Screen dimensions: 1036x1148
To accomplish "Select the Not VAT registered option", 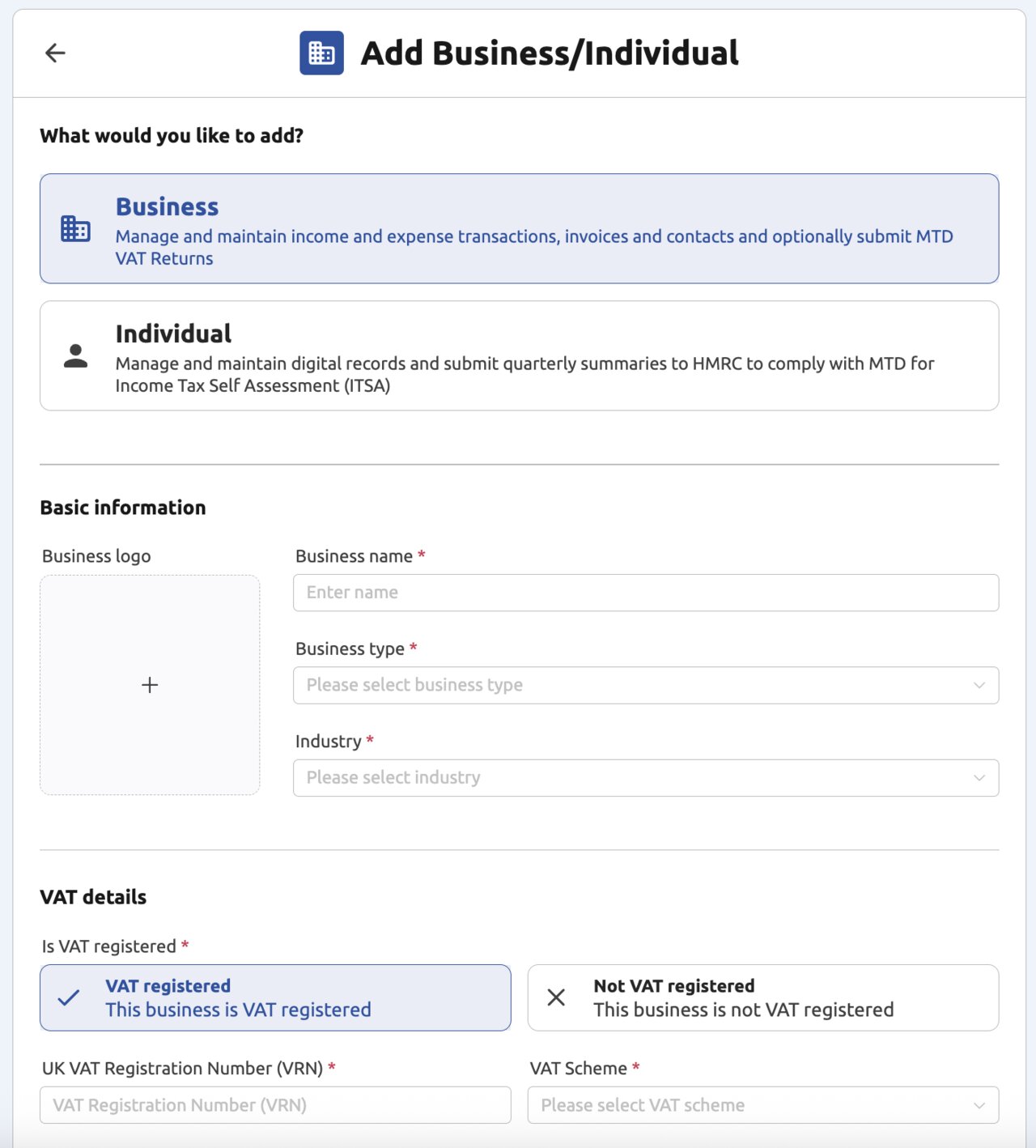I will (762, 997).
